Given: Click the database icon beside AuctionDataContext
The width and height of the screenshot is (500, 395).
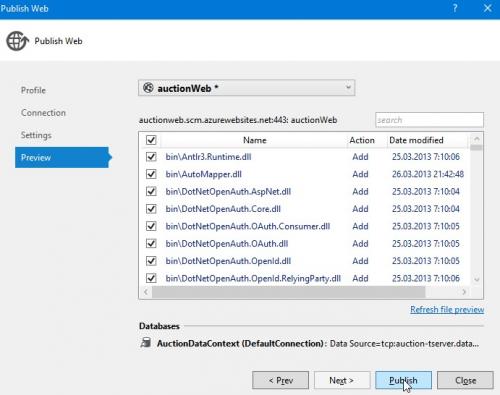Looking at the screenshot, I should pyautogui.click(x=146, y=343).
